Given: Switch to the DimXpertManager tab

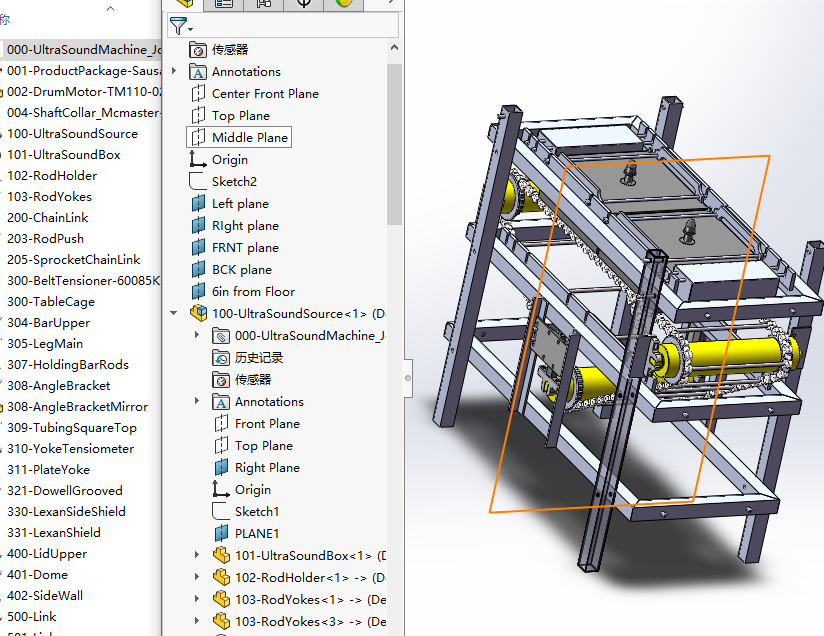Looking at the screenshot, I should (x=304, y=4).
